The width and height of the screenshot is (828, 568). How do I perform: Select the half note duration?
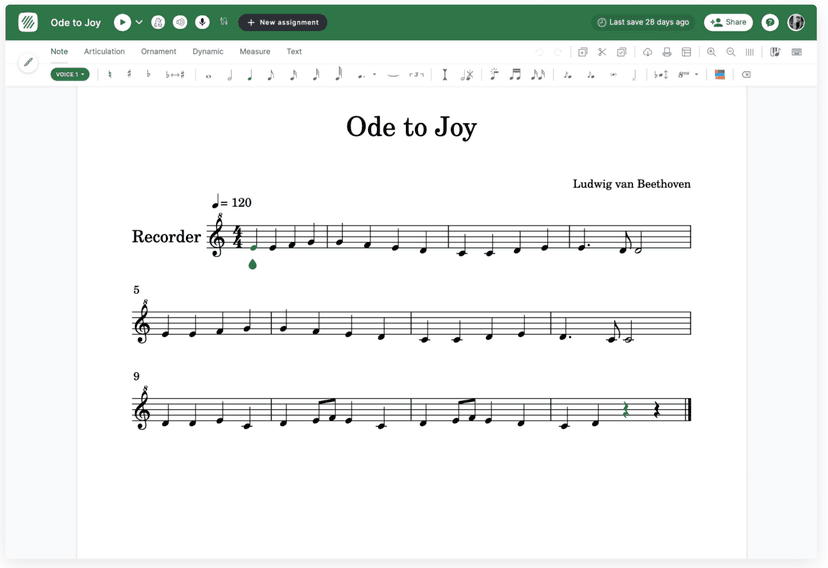229,75
